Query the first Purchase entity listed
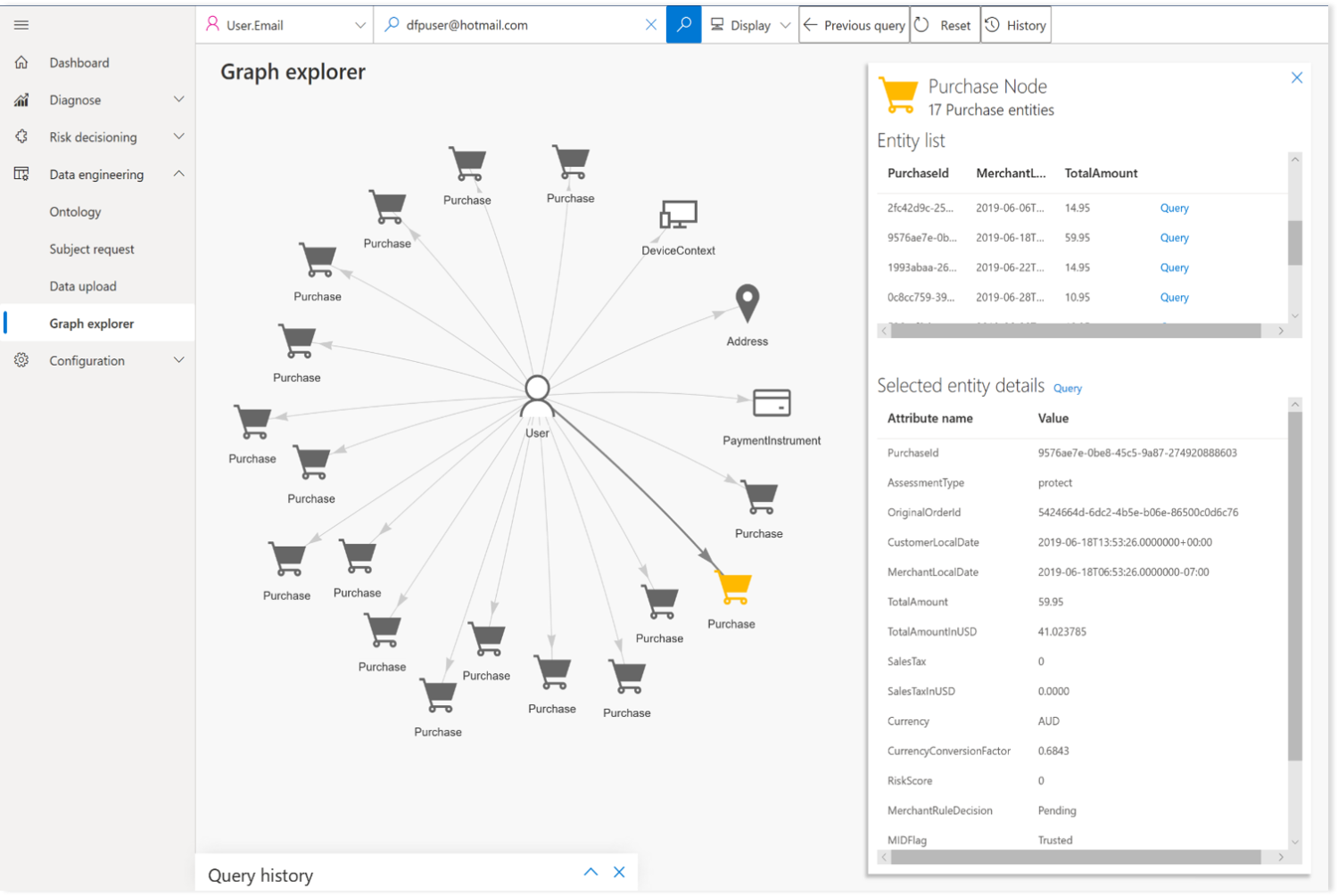The image size is (1338, 896). (1174, 208)
